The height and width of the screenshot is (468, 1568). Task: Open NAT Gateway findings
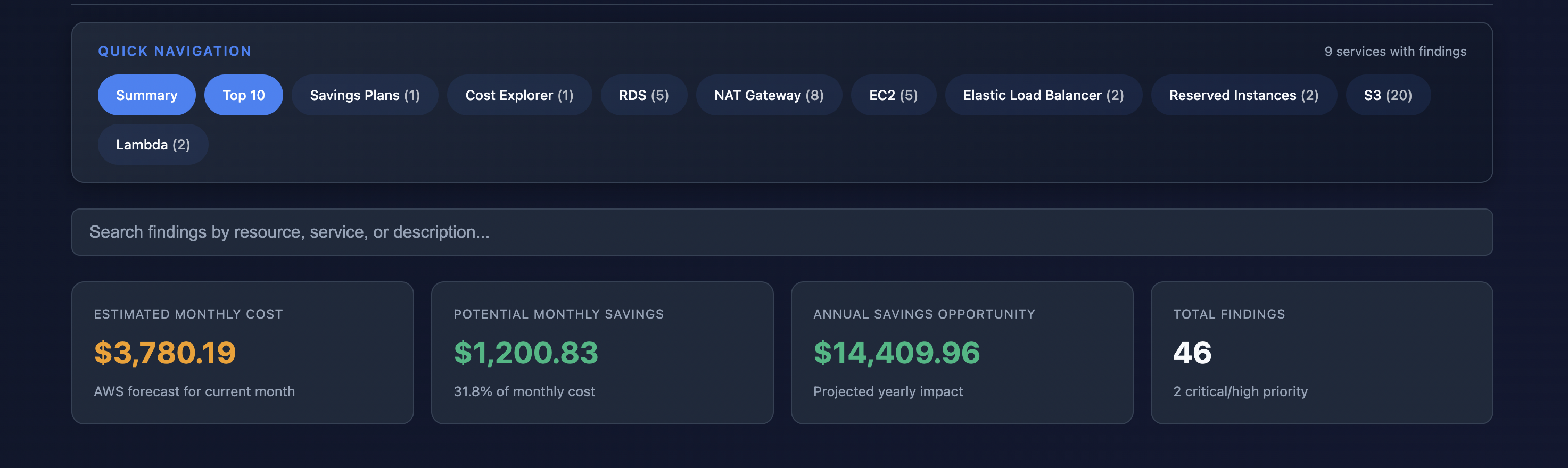[769, 95]
